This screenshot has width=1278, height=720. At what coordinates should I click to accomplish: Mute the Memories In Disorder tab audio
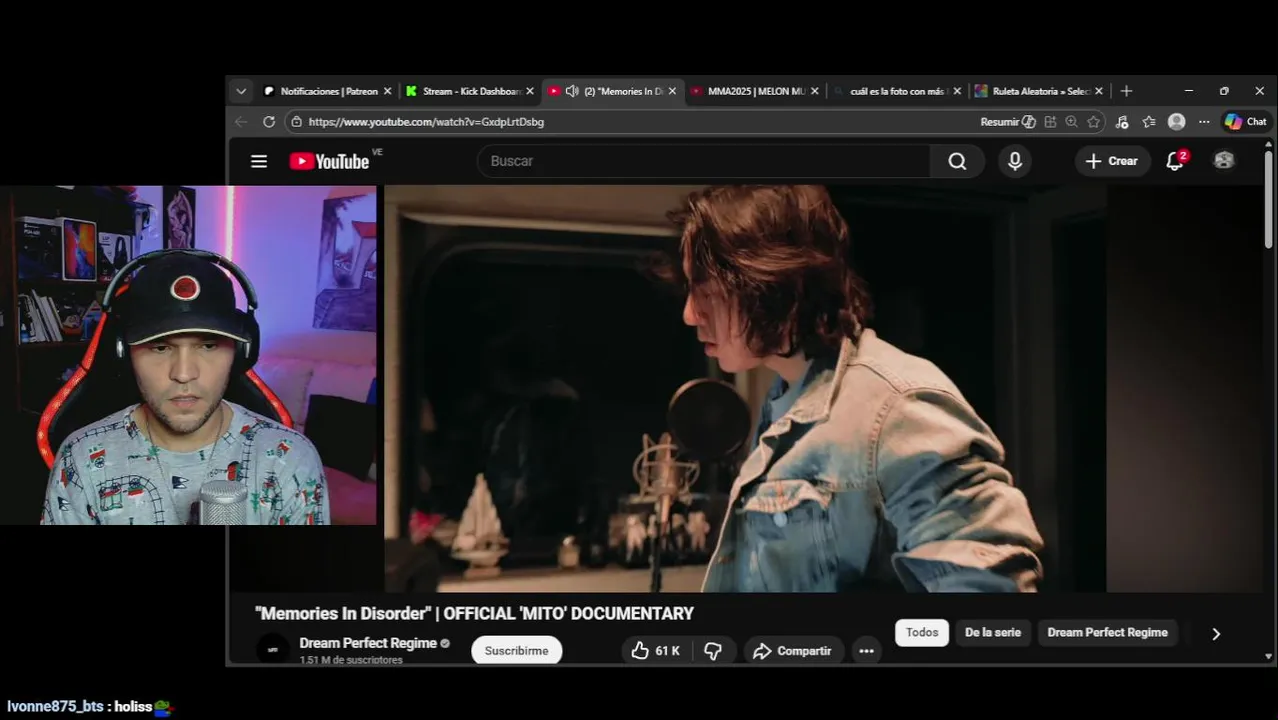[571, 91]
